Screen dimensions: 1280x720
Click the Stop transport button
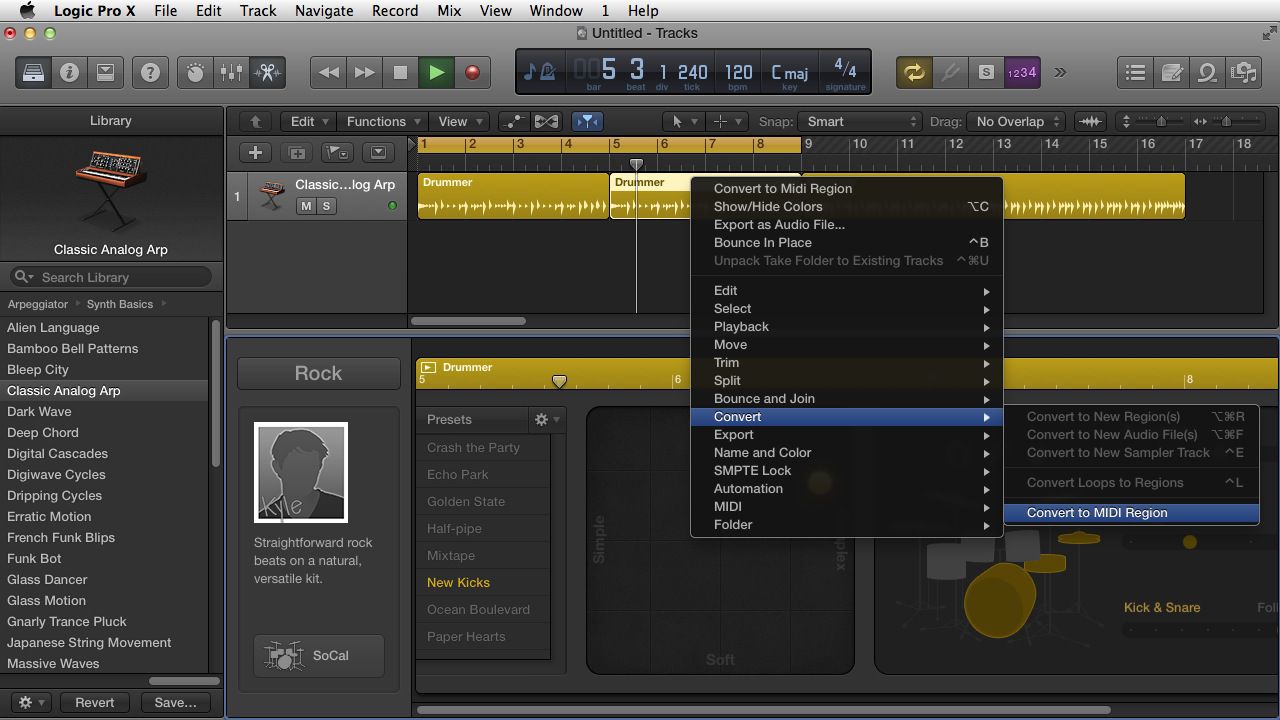pyautogui.click(x=400, y=72)
